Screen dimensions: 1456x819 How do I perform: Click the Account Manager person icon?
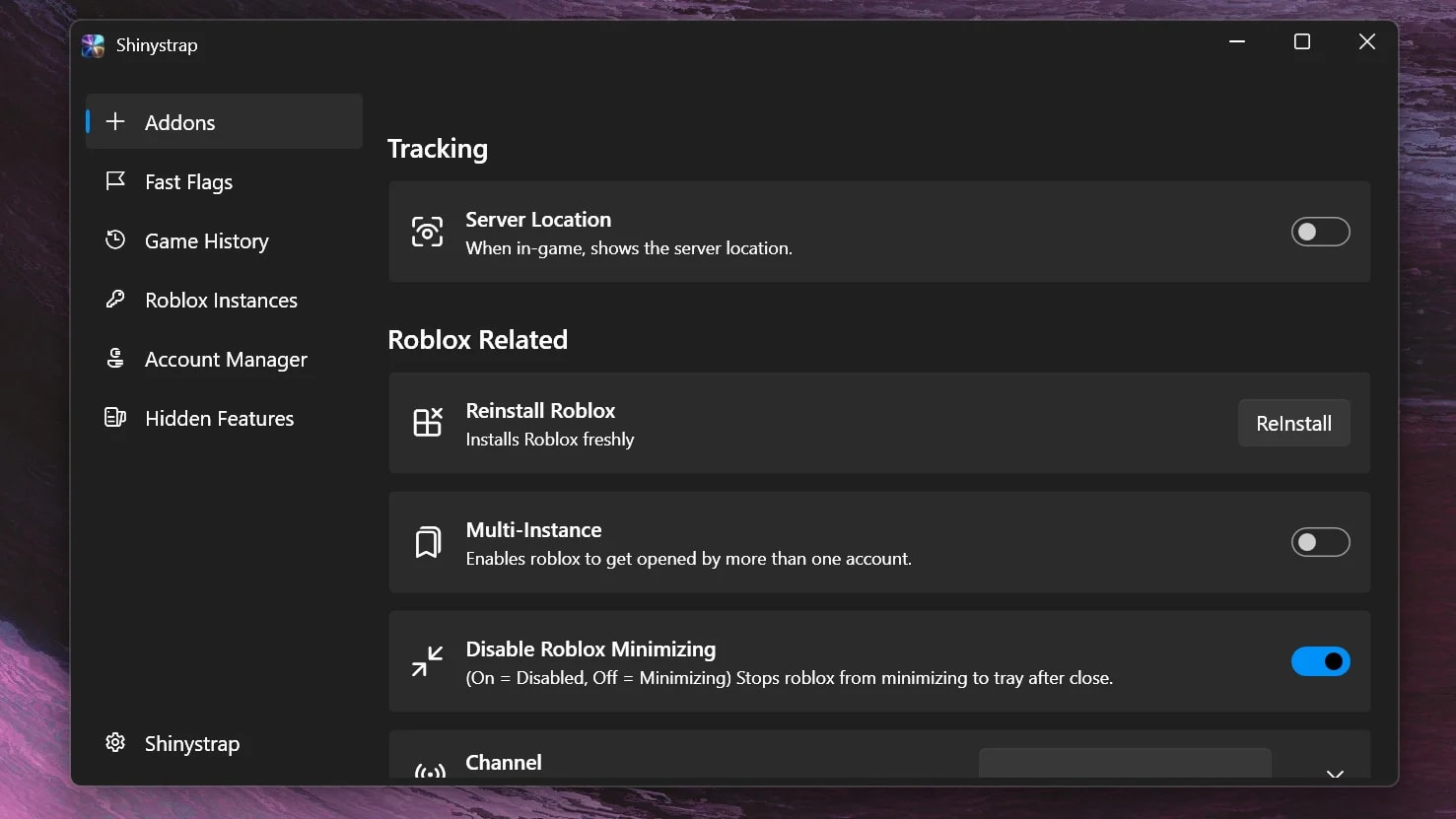tap(115, 358)
